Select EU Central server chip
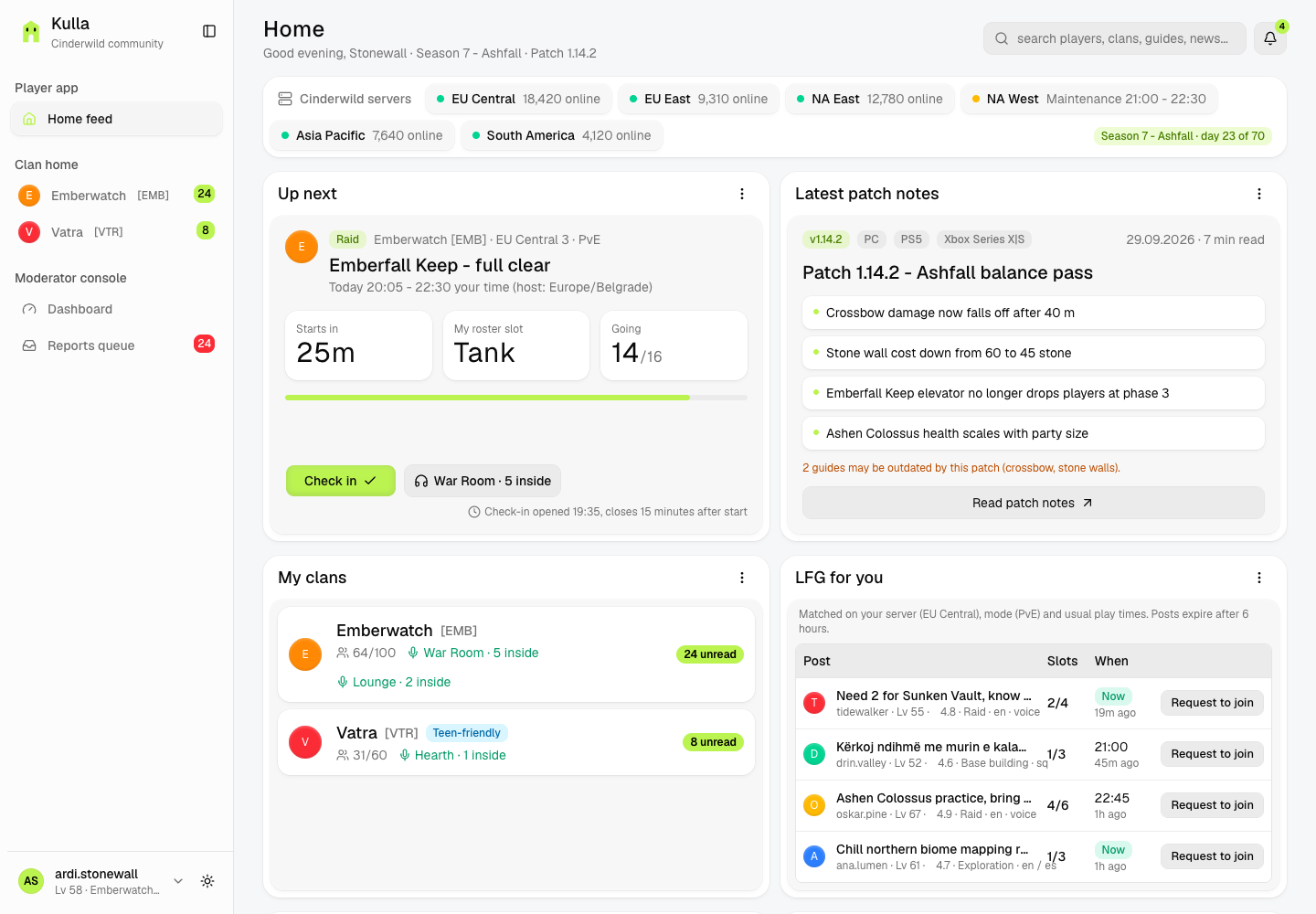1316x914 pixels. 518,99
